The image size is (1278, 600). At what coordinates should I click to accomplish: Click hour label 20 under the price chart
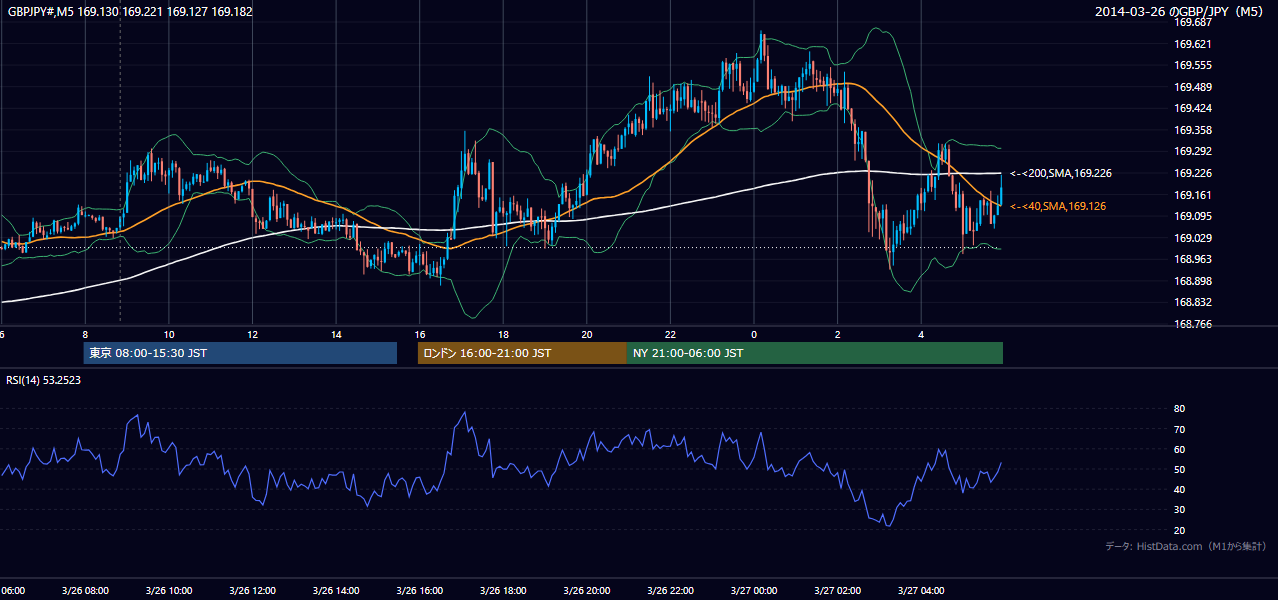(587, 335)
